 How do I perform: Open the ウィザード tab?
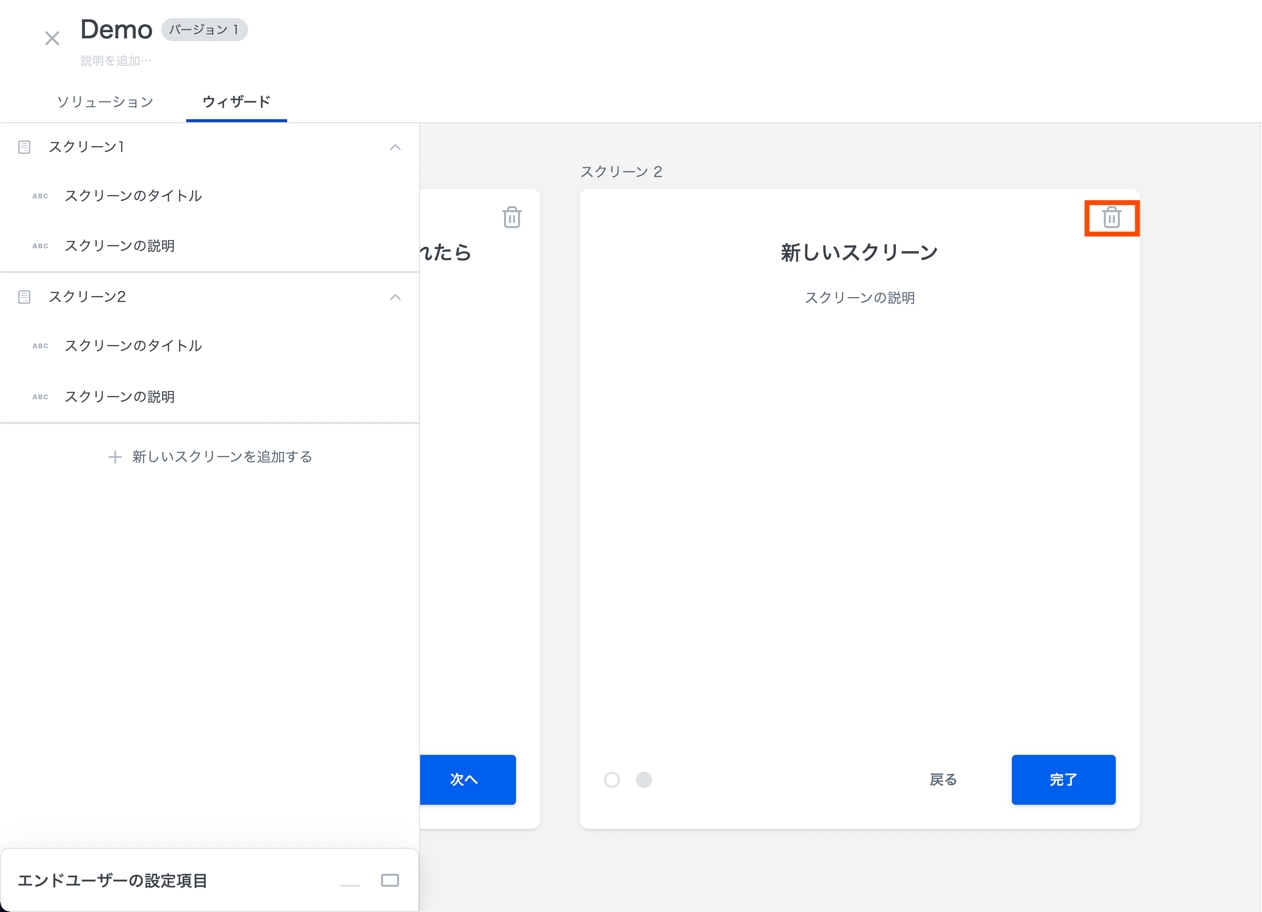coord(236,102)
